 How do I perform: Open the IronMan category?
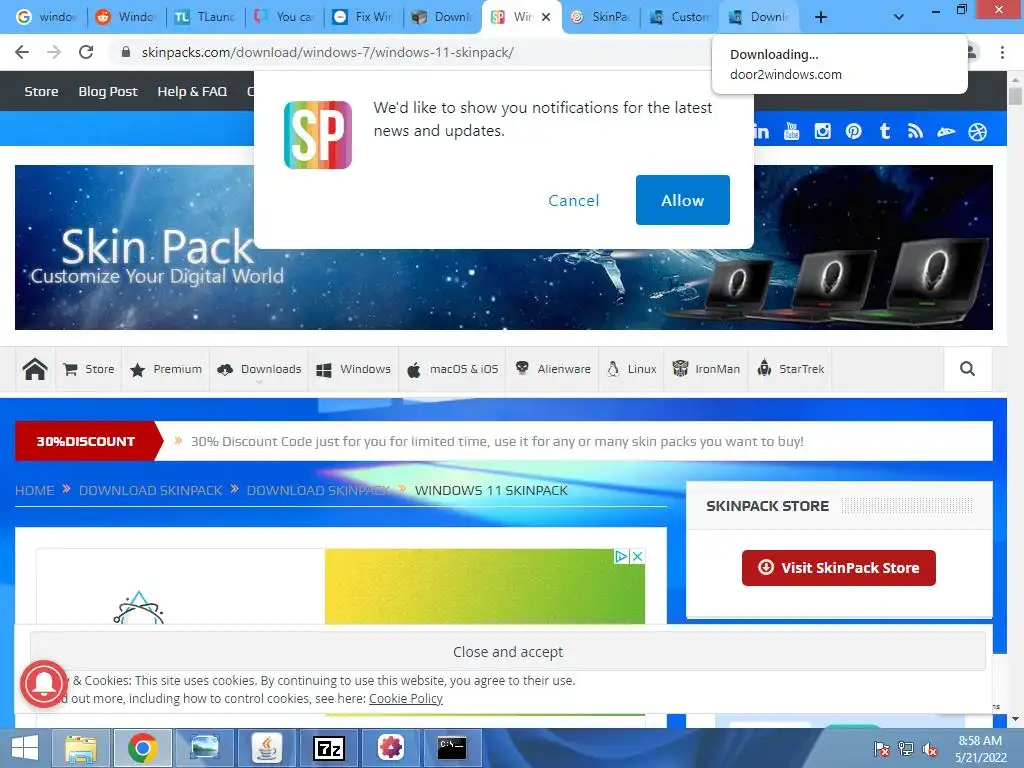click(x=706, y=369)
